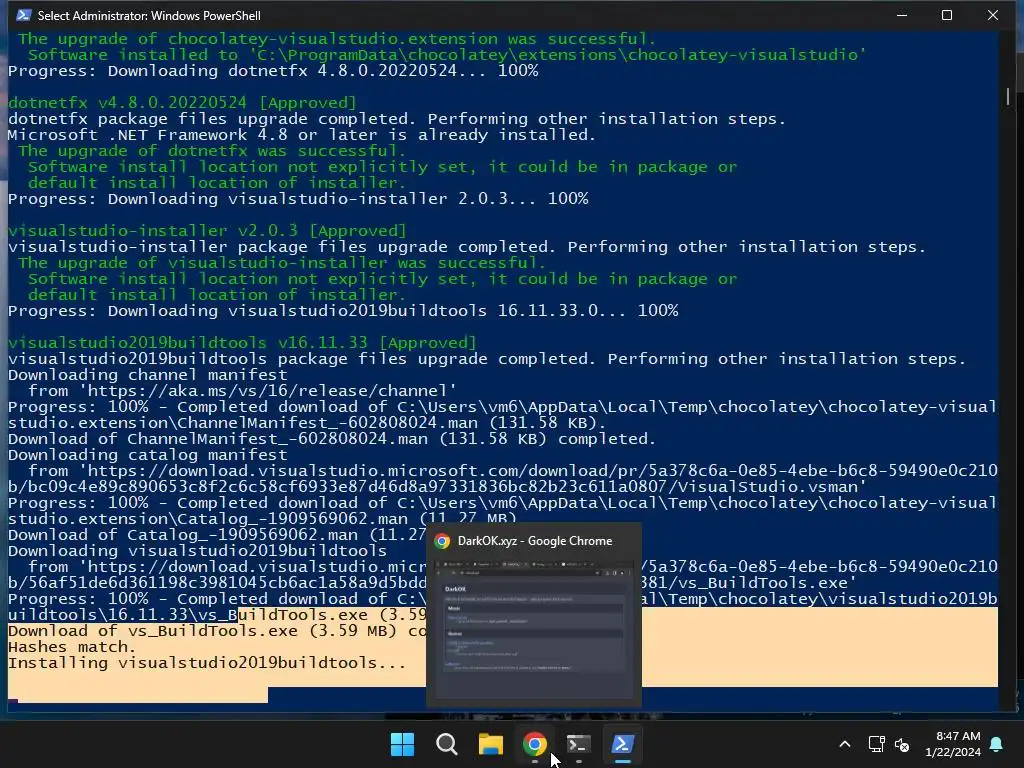Viewport: 1024px width, 768px height.
Task: Click the 'Downloading catalog manifest' line
Action: pyautogui.click(x=148, y=455)
